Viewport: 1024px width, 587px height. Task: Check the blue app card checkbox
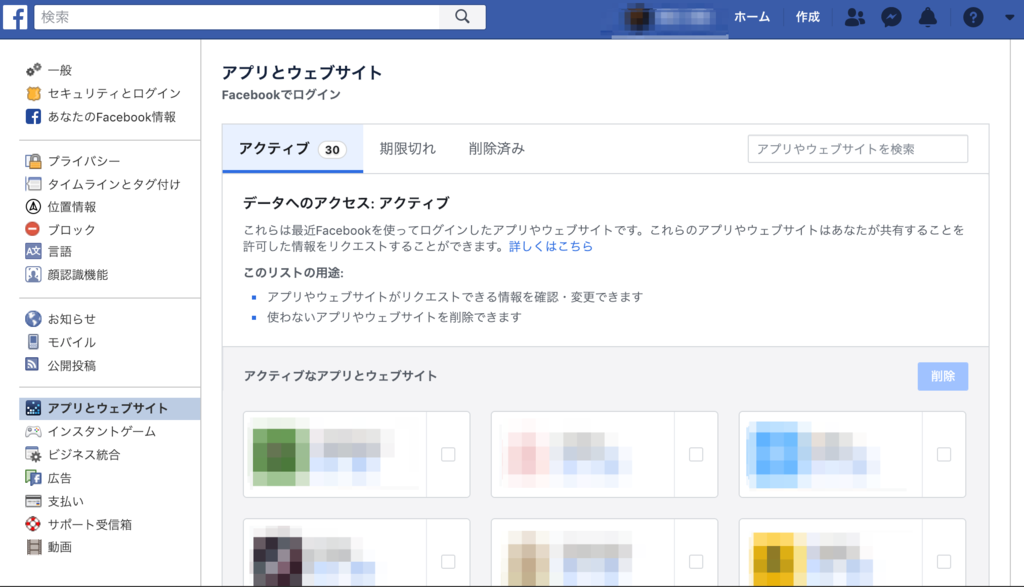point(944,454)
